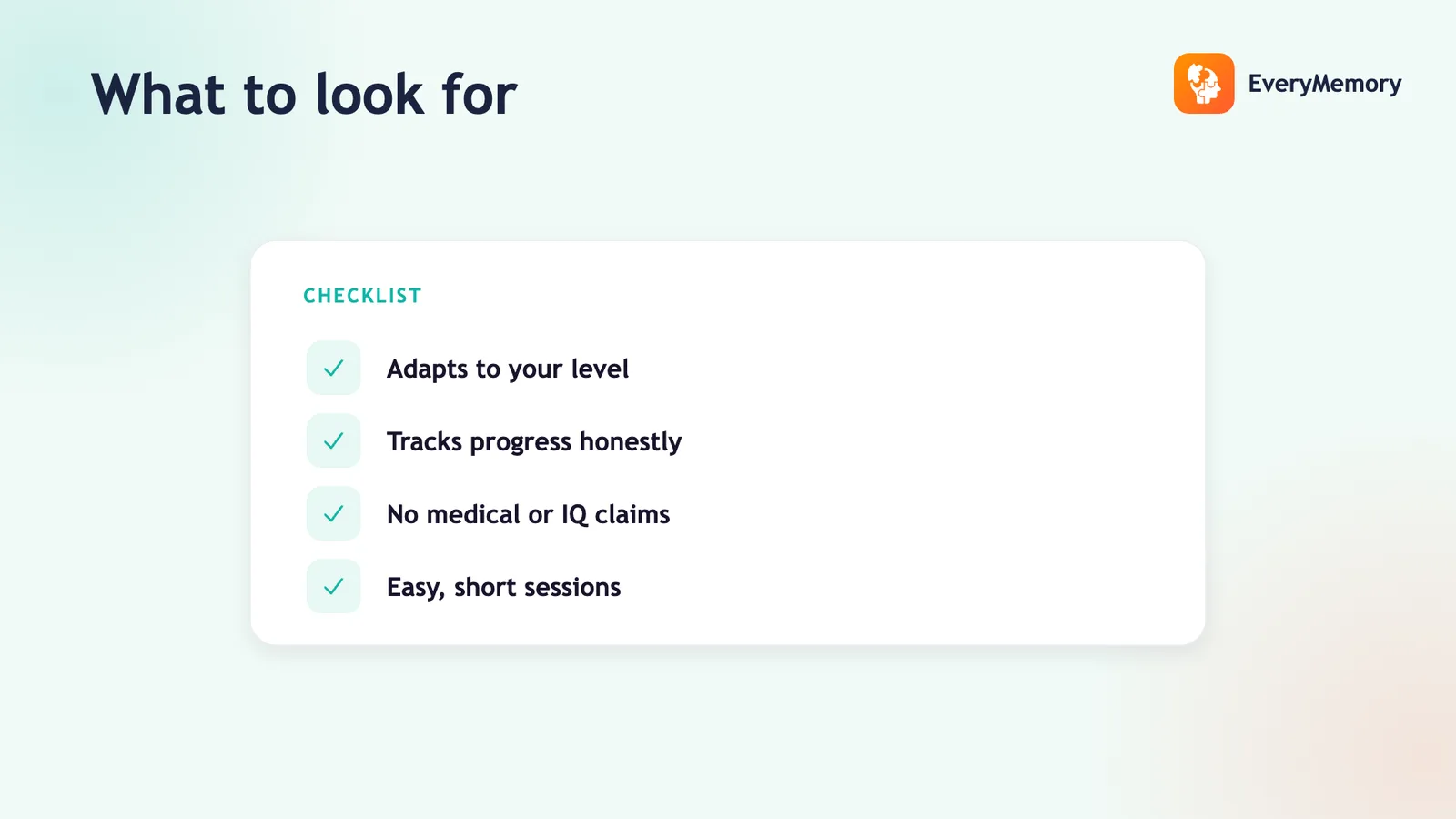Click the Adapts to your level text

(x=508, y=369)
